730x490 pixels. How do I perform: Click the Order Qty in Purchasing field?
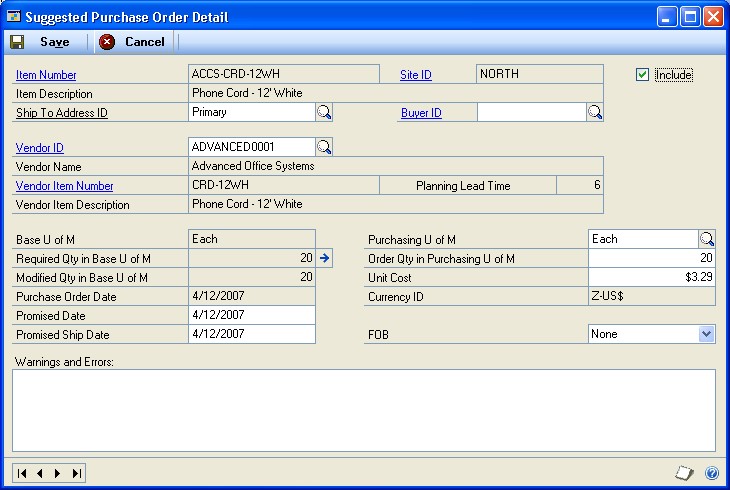(x=652, y=258)
